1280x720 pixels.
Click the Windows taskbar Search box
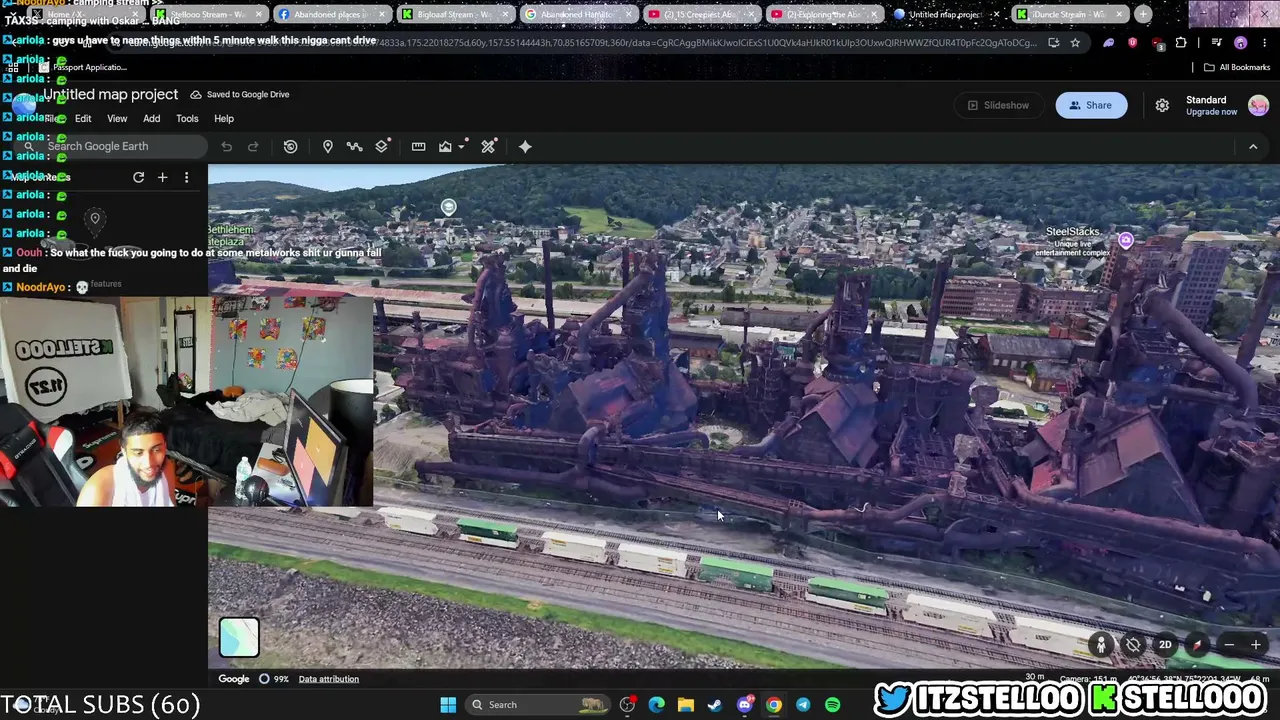coord(540,705)
